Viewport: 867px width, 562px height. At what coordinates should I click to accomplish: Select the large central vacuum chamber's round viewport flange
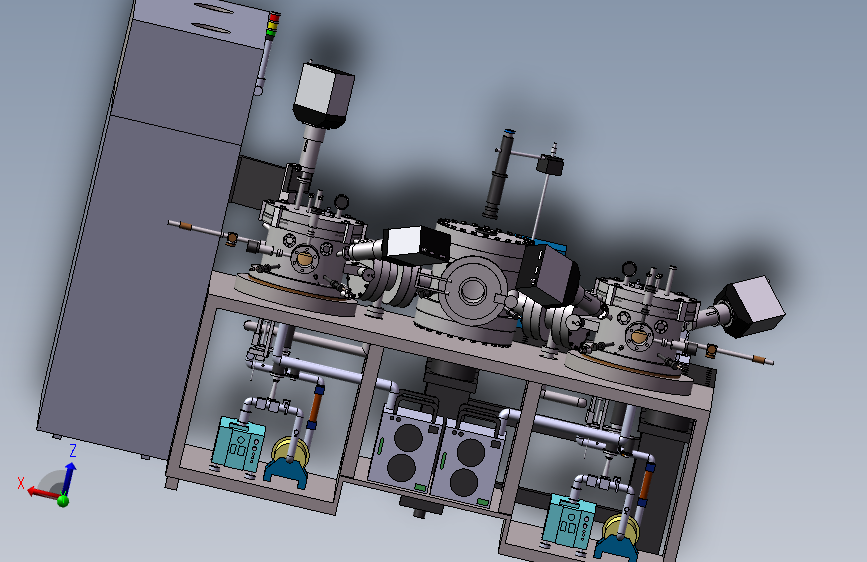pyautogui.click(x=472, y=290)
